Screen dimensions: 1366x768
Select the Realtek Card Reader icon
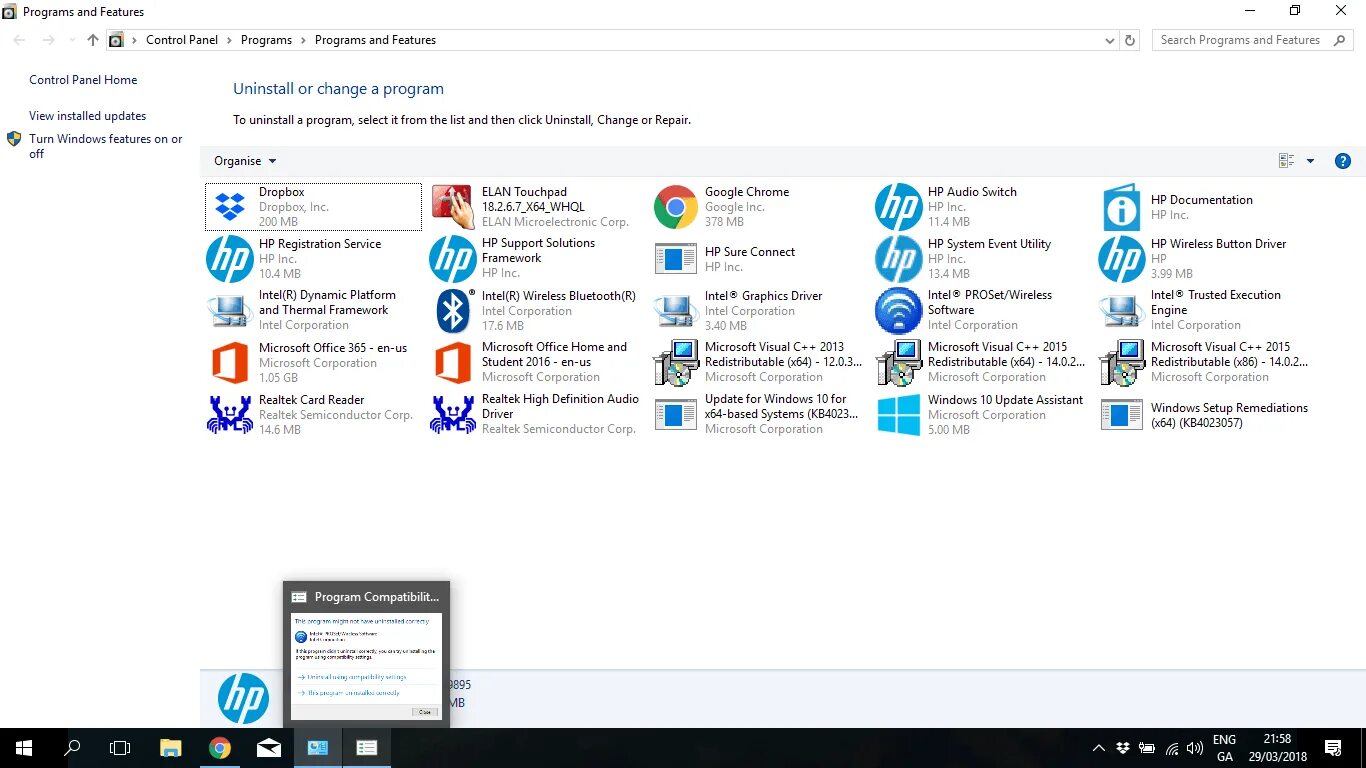[x=230, y=415]
